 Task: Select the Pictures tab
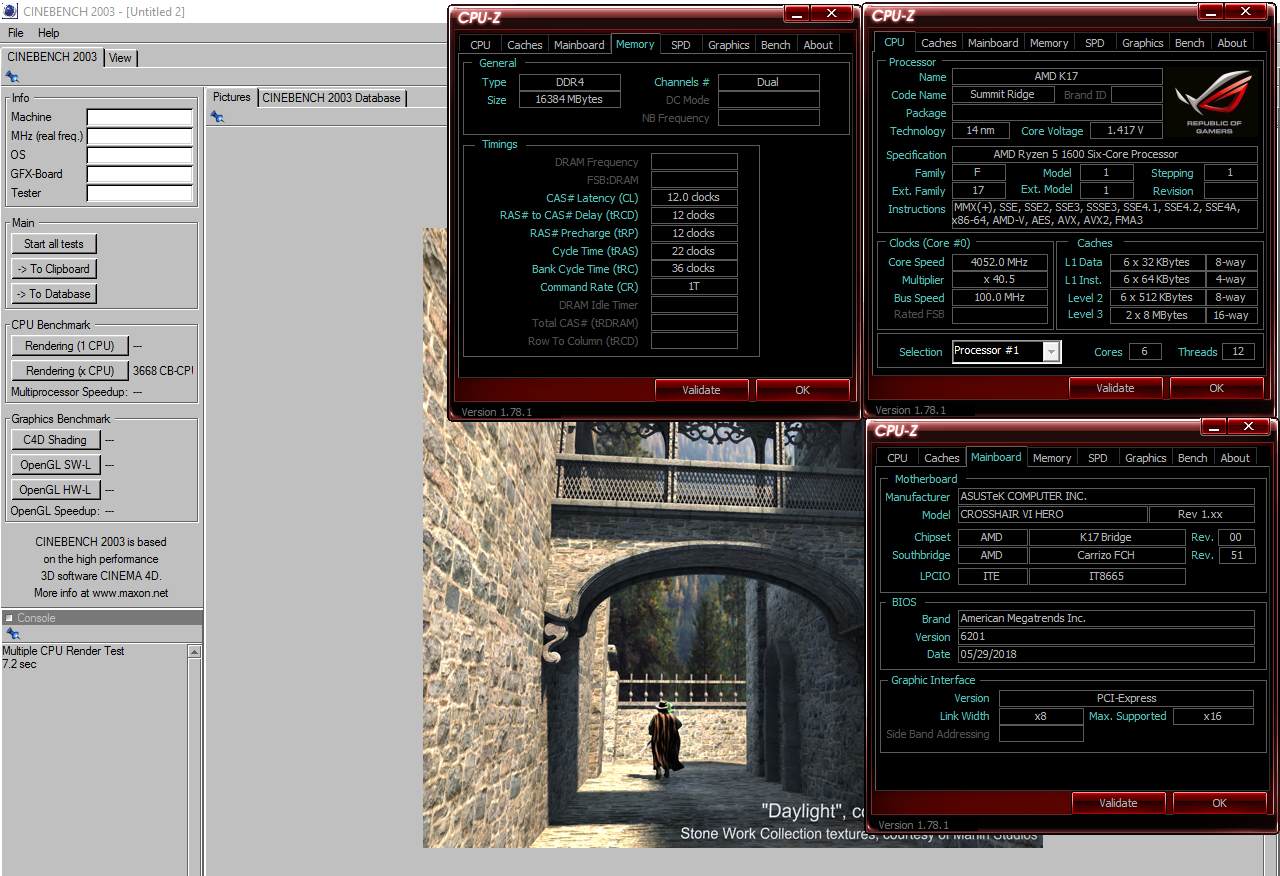(x=231, y=97)
